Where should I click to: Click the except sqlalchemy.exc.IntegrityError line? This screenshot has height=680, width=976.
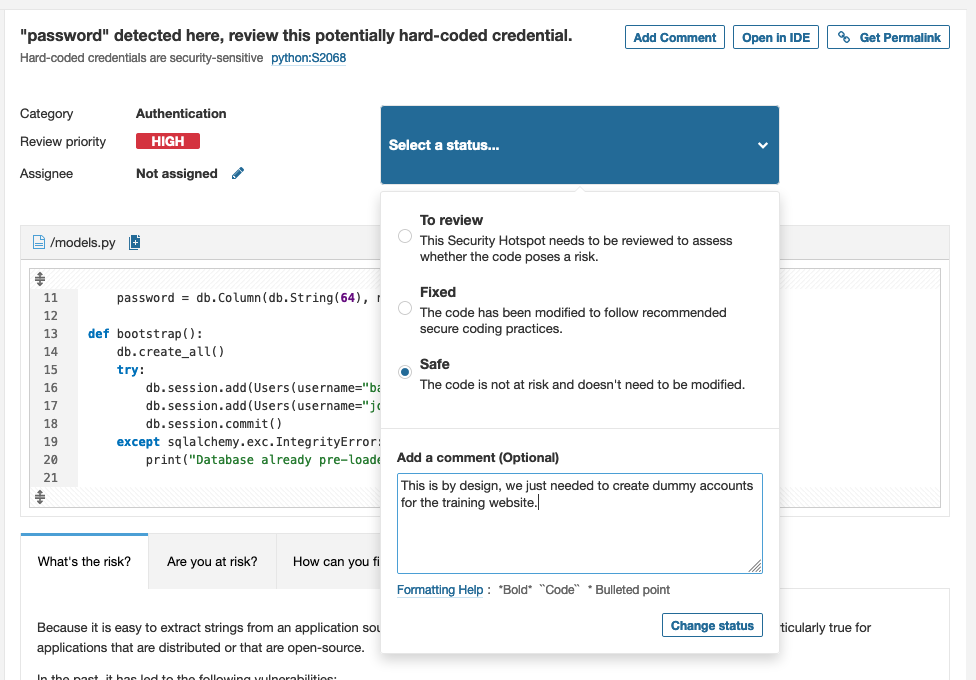[x=248, y=442]
